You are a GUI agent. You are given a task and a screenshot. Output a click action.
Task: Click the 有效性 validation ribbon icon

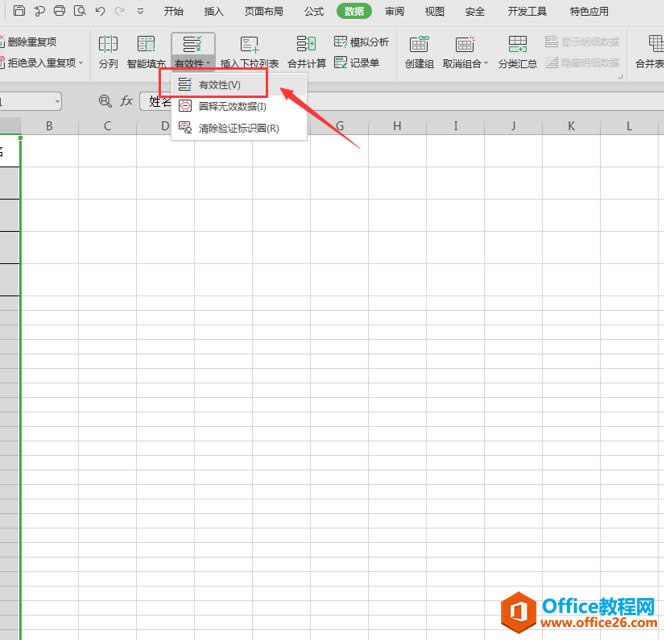click(x=192, y=44)
